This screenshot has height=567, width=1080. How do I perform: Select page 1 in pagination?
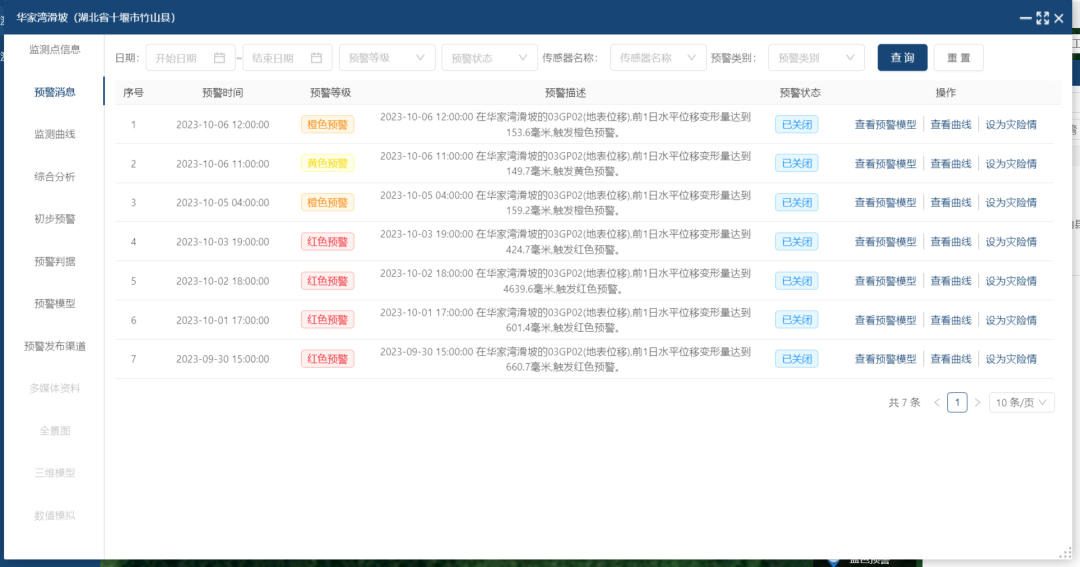click(x=957, y=402)
